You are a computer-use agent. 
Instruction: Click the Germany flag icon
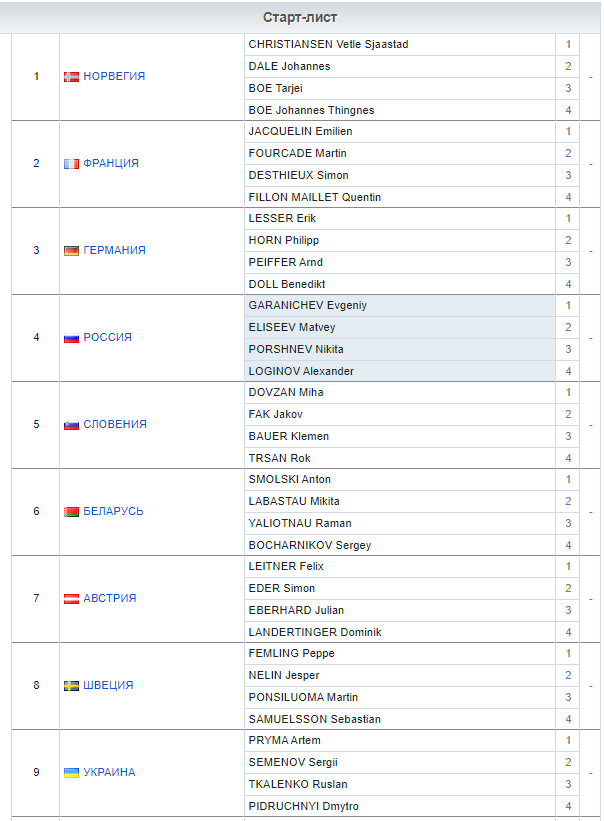pyautogui.click(x=71, y=251)
